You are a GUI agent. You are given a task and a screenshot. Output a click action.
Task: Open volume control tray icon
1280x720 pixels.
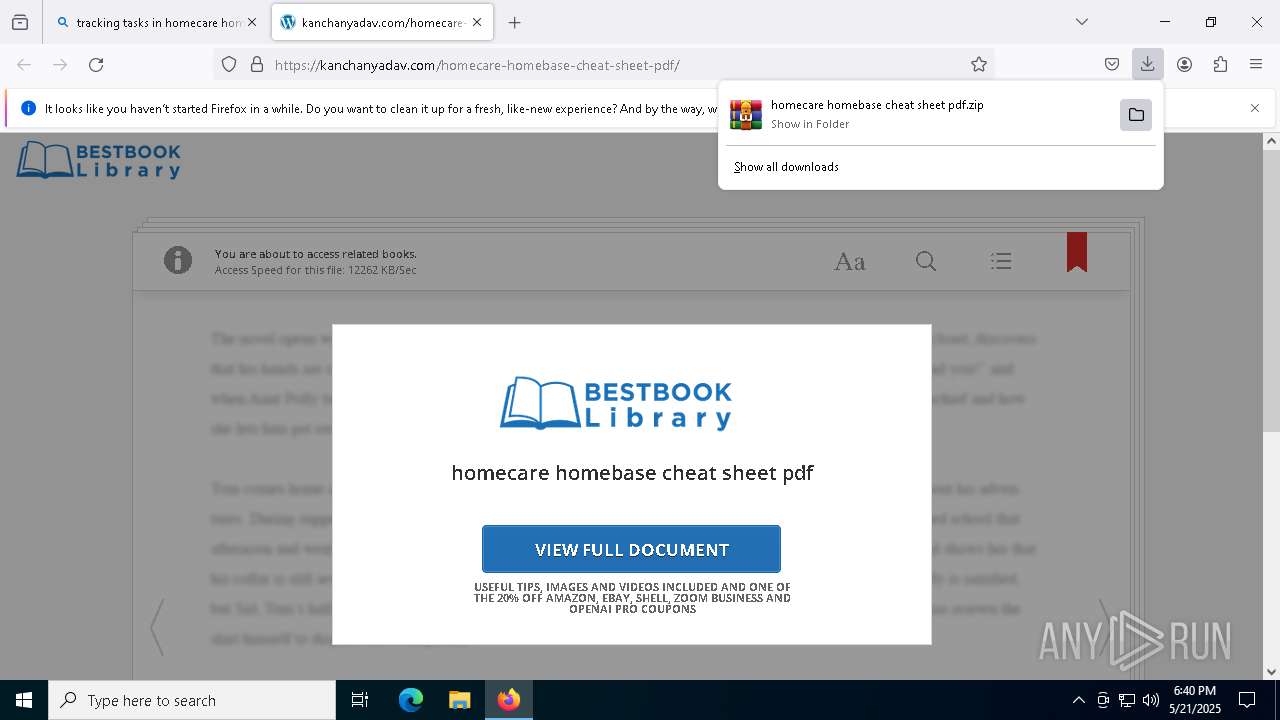pyautogui.click(x=1151, y=700)
